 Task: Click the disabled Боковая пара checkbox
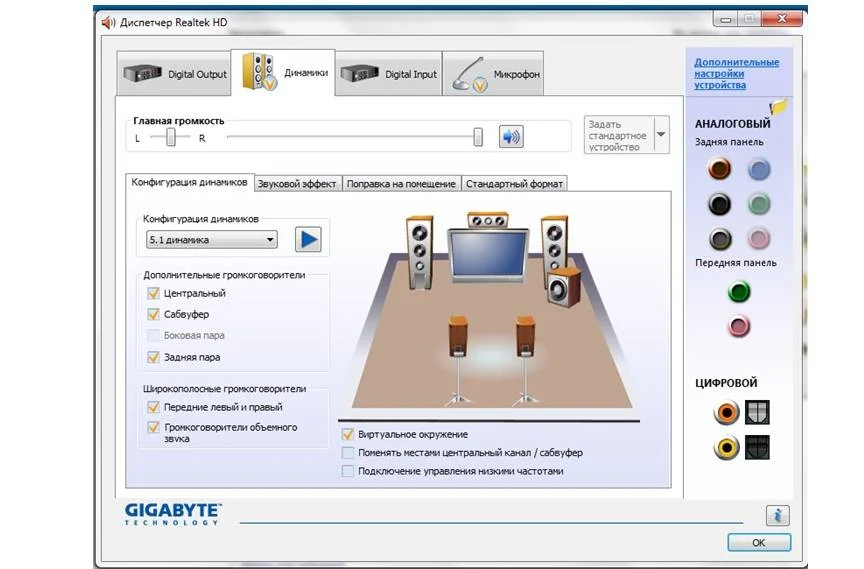coord(153,335)
